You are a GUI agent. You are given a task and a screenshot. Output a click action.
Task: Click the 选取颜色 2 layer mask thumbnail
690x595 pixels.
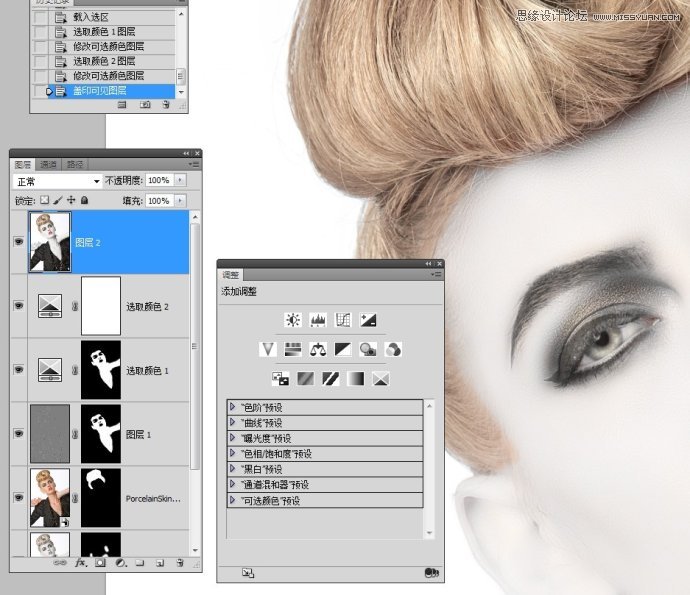coord(100,306)
